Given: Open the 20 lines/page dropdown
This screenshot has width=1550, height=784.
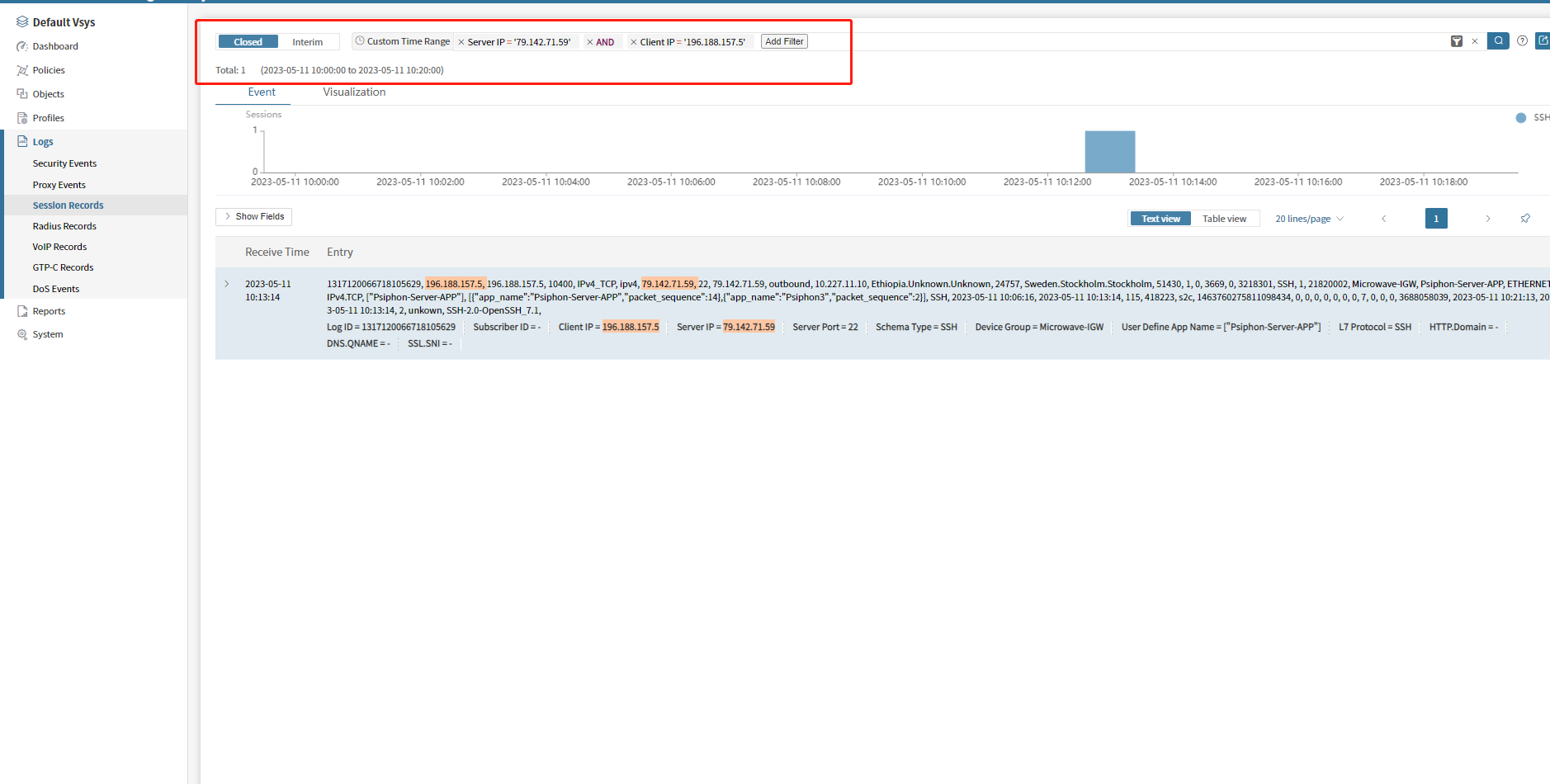Looking at the screenshot, I should pos(1309,219).
